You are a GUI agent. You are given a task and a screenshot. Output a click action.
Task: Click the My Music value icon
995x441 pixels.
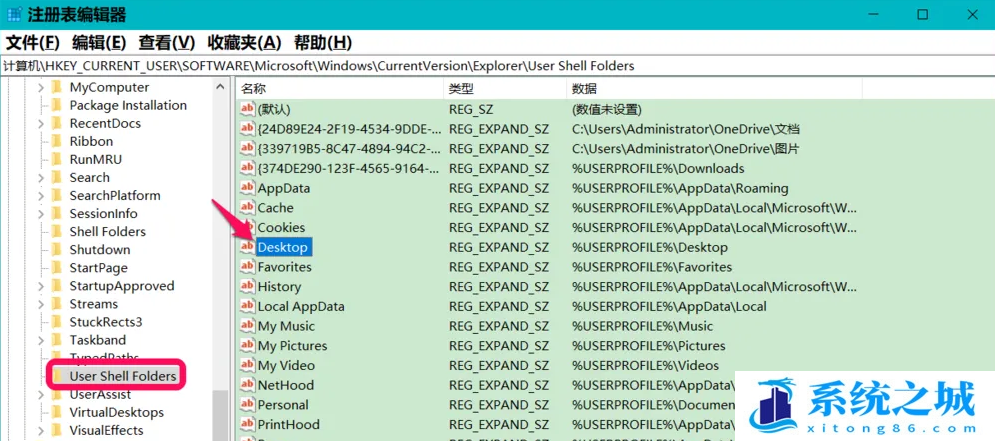point(247,326)
